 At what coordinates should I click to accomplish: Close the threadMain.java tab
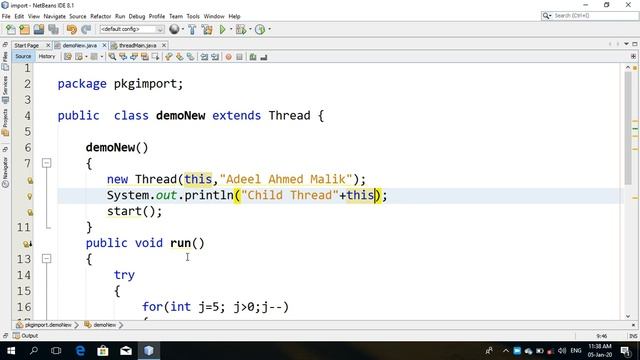[164, 45]
